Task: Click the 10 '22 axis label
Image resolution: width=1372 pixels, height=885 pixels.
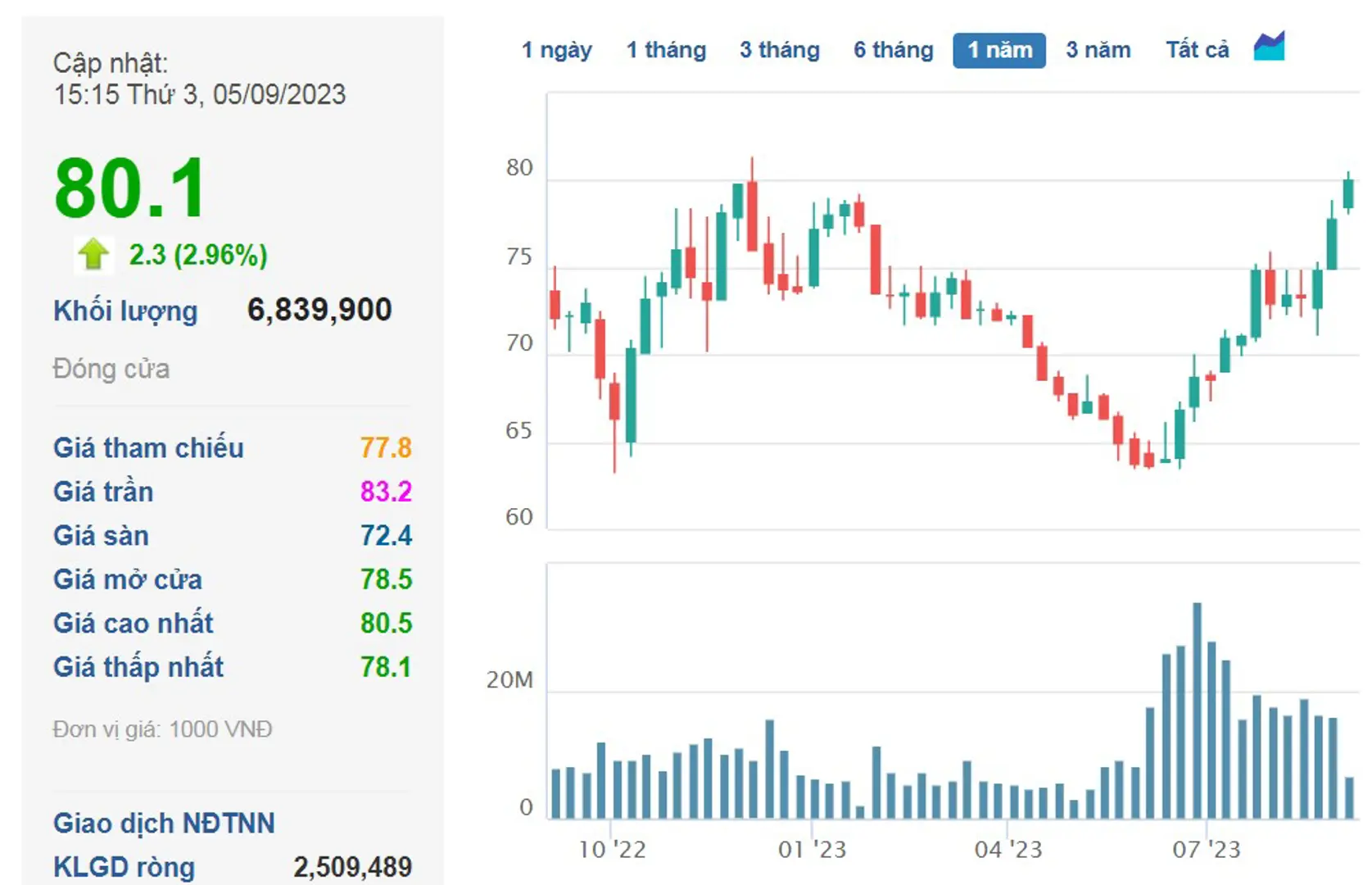Action: (612, 850)
